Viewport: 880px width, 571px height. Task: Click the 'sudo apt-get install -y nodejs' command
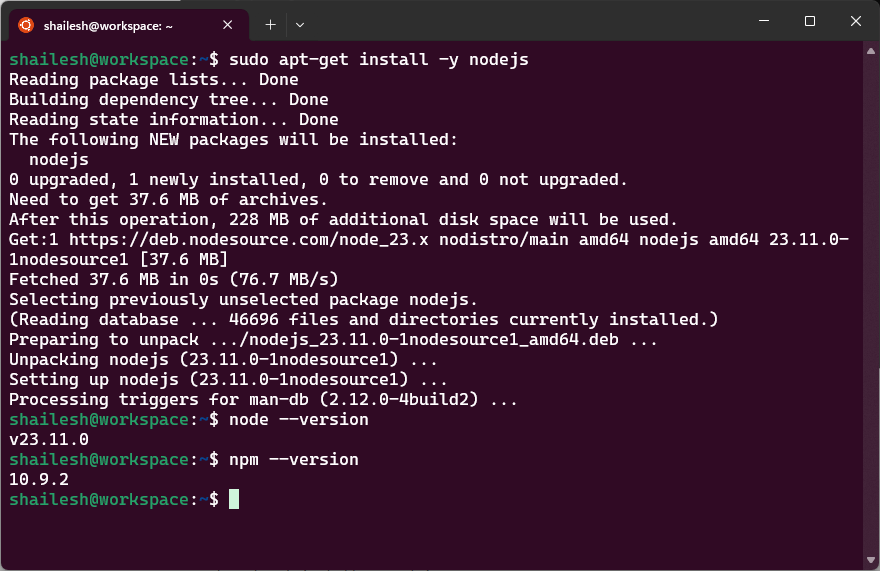coord(379,60)
